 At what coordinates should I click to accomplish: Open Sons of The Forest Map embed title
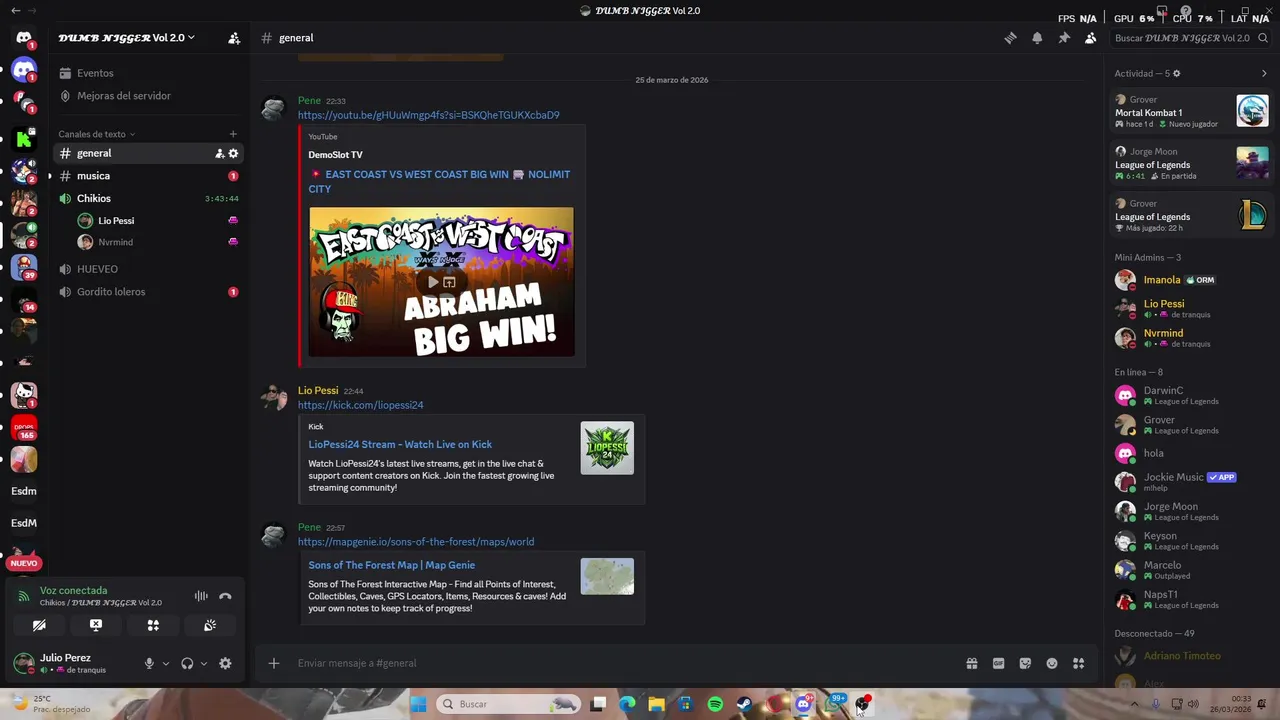392,565
